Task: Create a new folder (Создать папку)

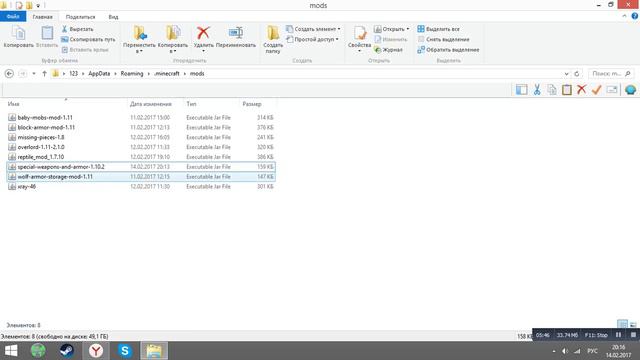Action: click(x=273, y=40)
